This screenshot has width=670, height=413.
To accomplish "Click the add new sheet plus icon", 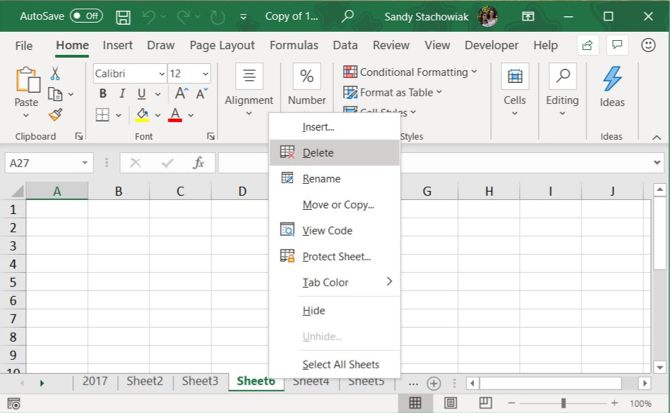I will pyautogui.click(x=434, y=384).
